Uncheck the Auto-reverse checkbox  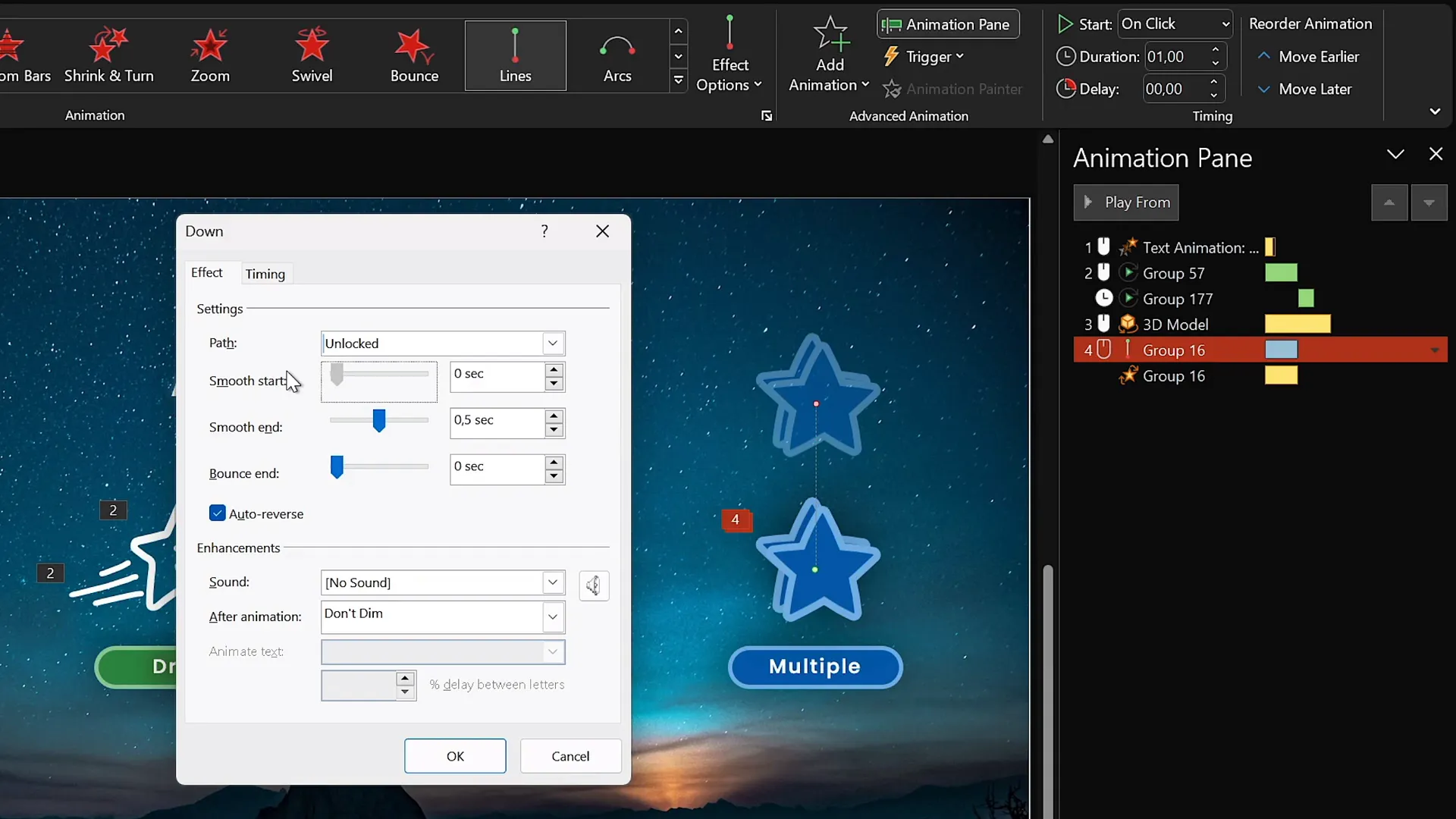point(218,513)
